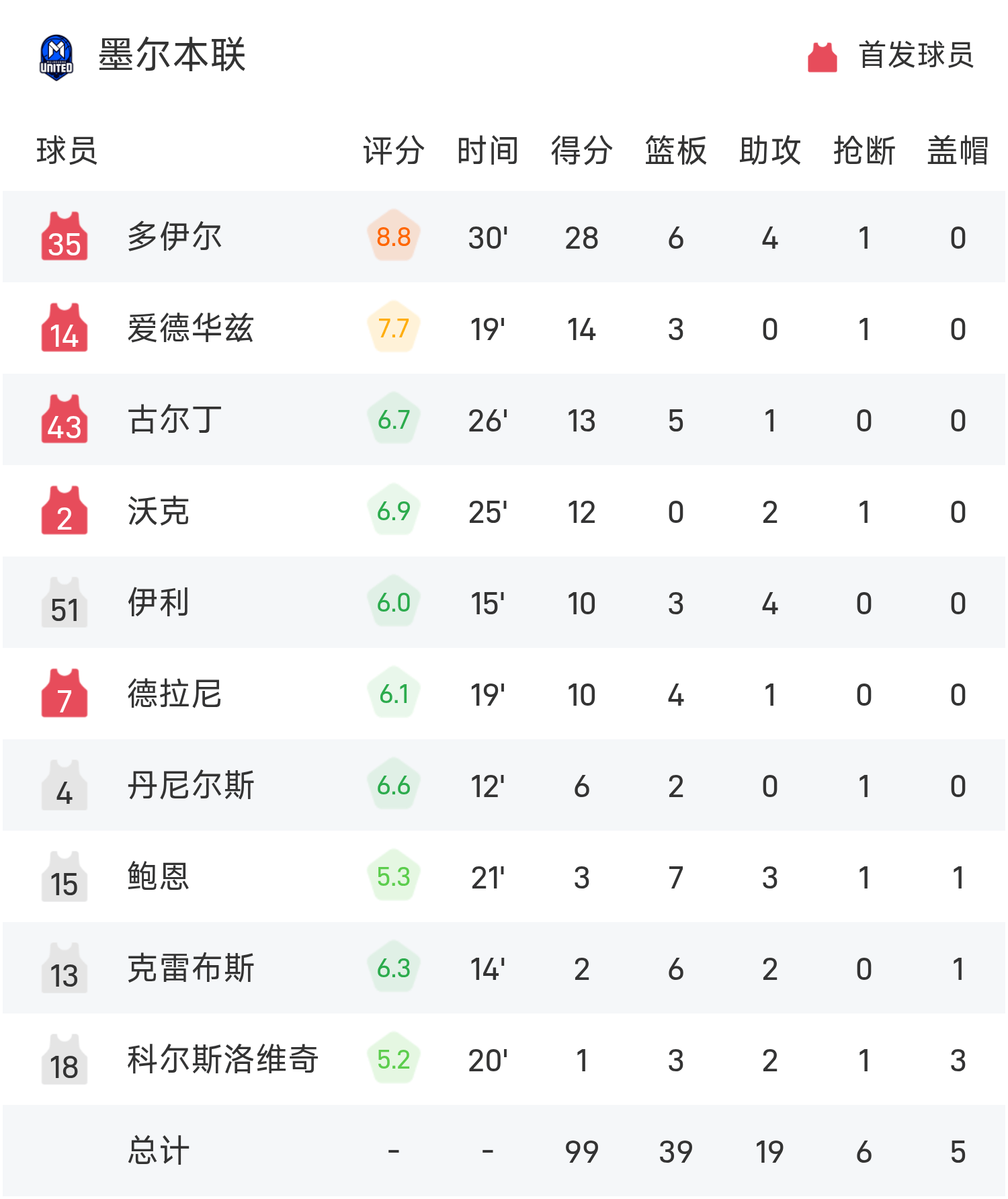The image size is (1008, 1199).
Task: Click the Melbourne United team logo
Action: tap(56, 57)
